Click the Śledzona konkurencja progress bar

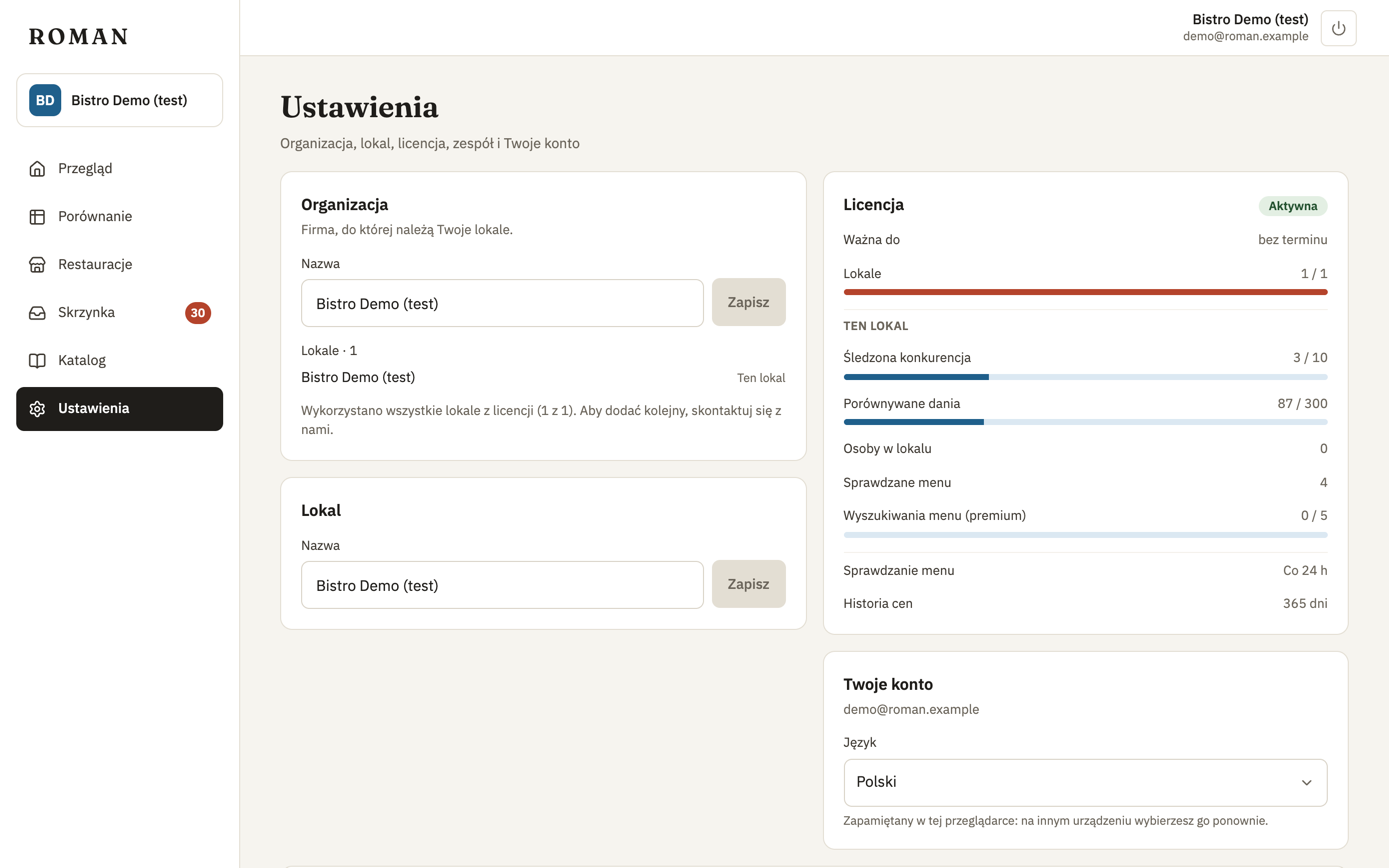(1085, 377)
